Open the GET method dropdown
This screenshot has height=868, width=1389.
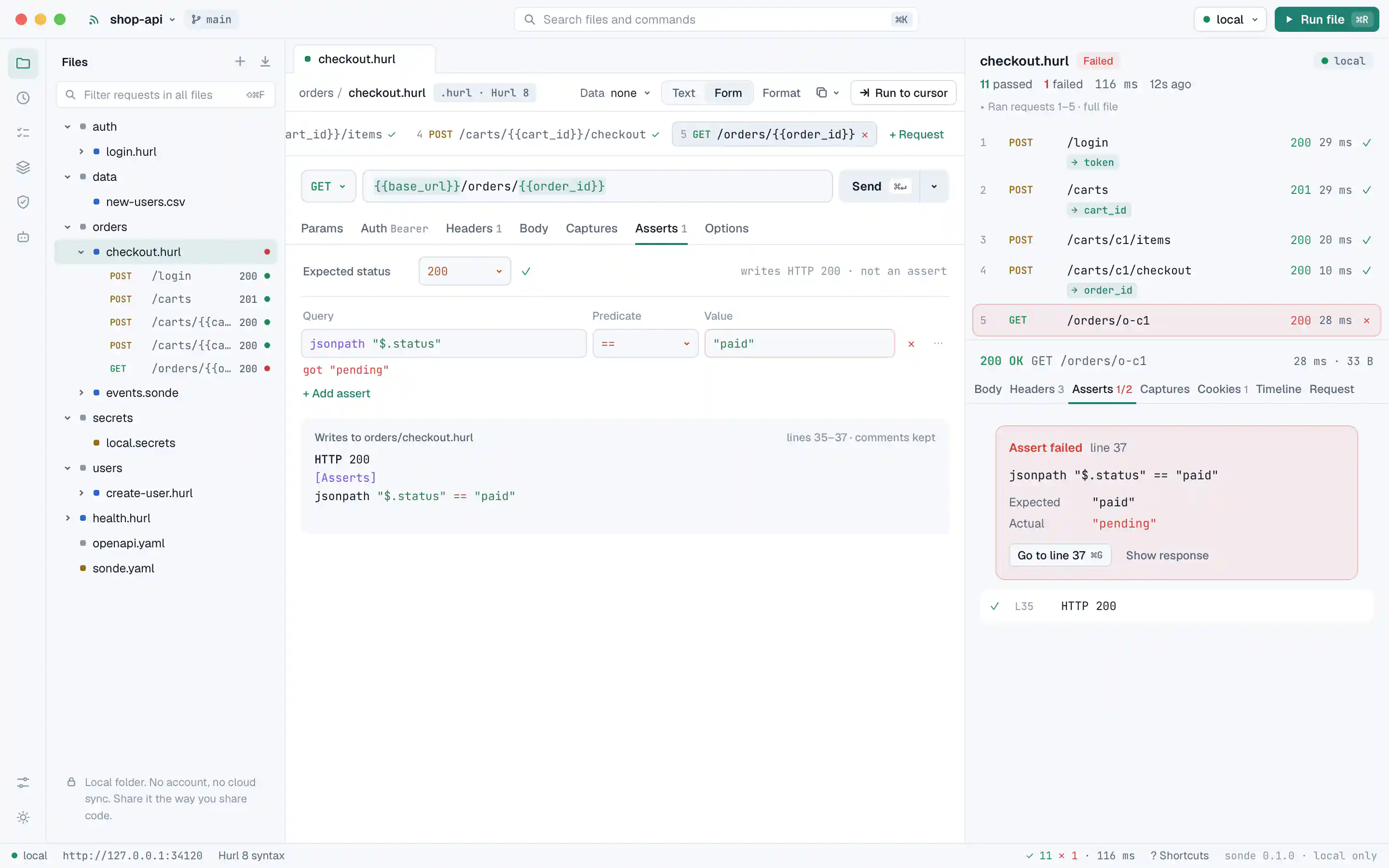coord(328,186)
